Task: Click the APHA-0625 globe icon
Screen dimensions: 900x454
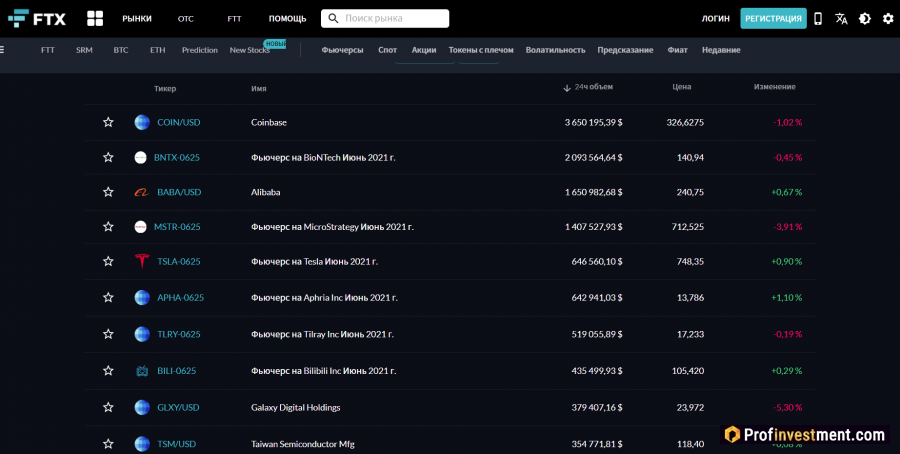Action: pos(142,297)
